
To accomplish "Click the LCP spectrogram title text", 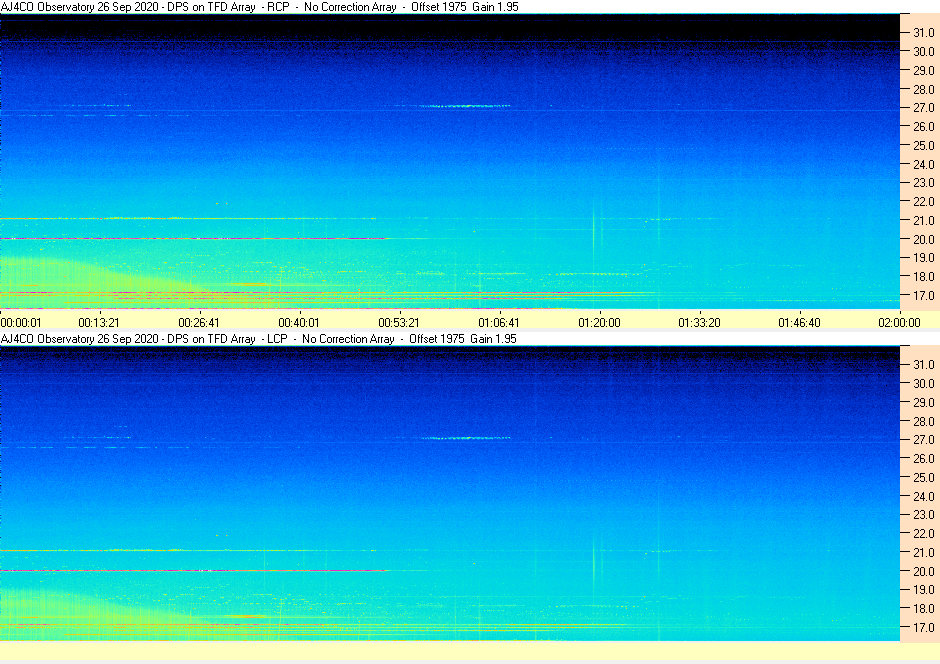I will [x=258, y=339].
